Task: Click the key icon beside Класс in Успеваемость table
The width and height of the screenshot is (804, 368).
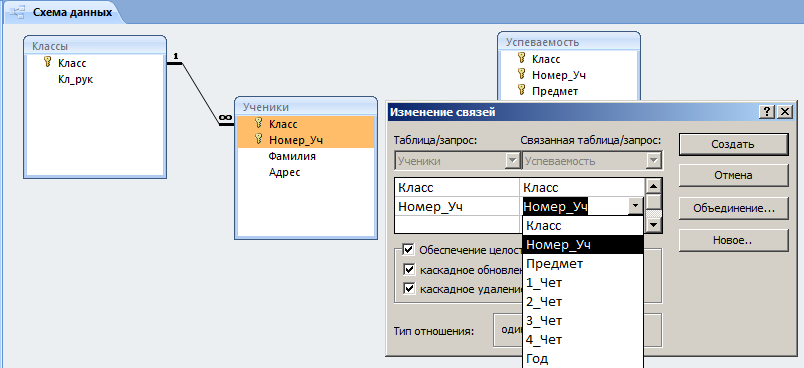Action: pyautogui.click(x=522, y=58)
